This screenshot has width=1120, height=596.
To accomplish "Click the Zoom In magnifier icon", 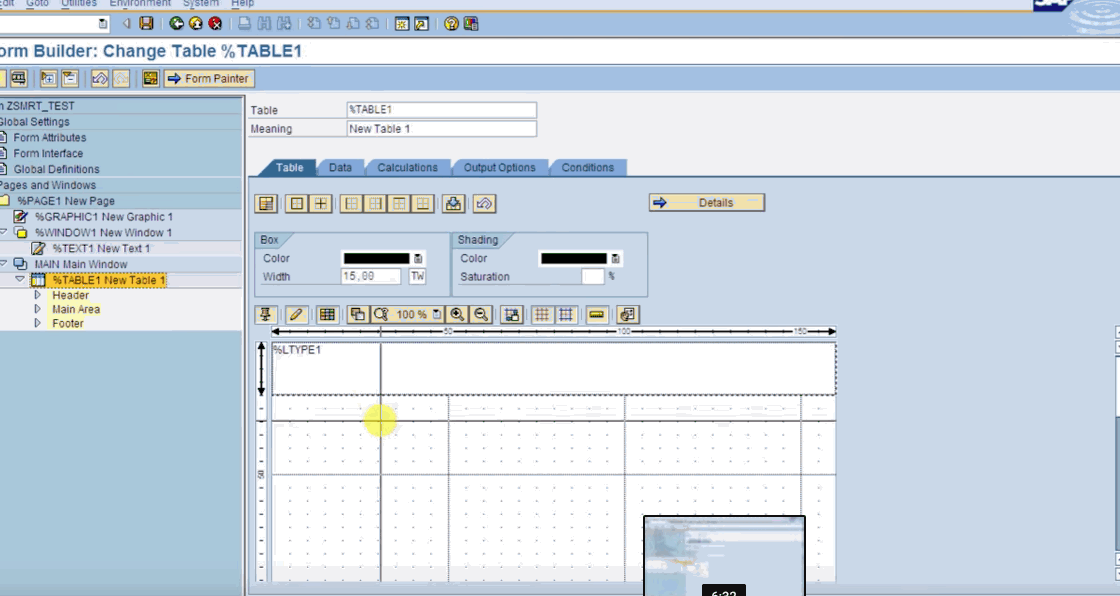I will pos(458,314).
